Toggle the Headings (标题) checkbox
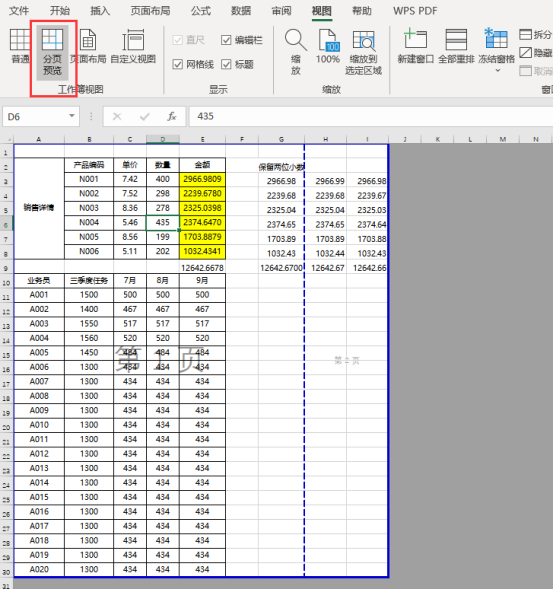The height and width of the screenshot is (589, 554). pos(226,64)
